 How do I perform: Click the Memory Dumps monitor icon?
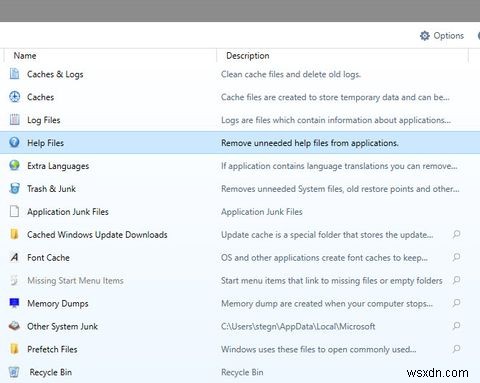coord(14,303)
